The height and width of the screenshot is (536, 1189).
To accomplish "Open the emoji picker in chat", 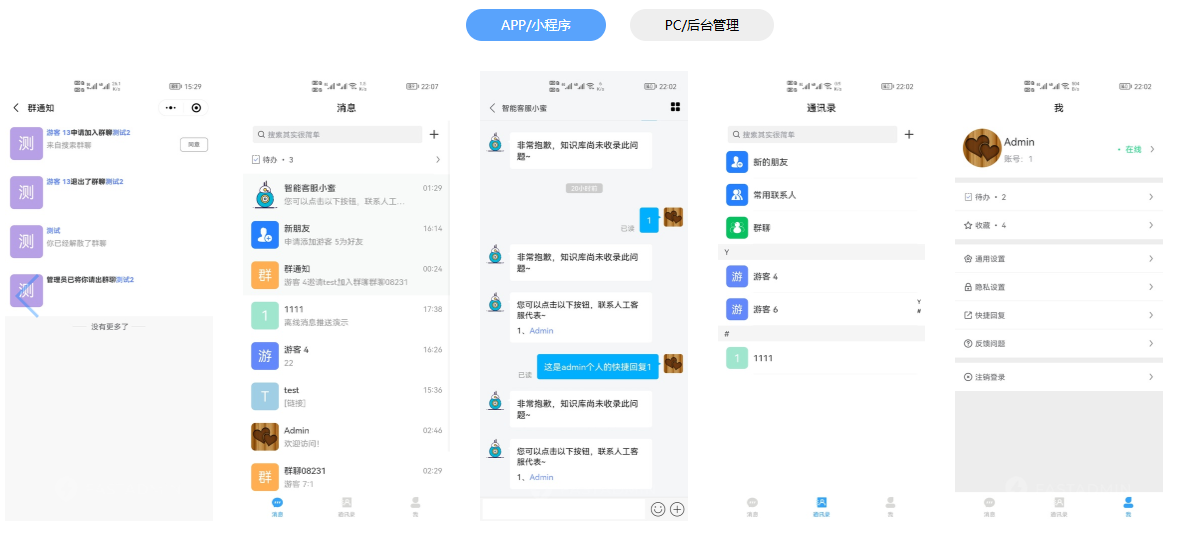I will tap(658, 509).
